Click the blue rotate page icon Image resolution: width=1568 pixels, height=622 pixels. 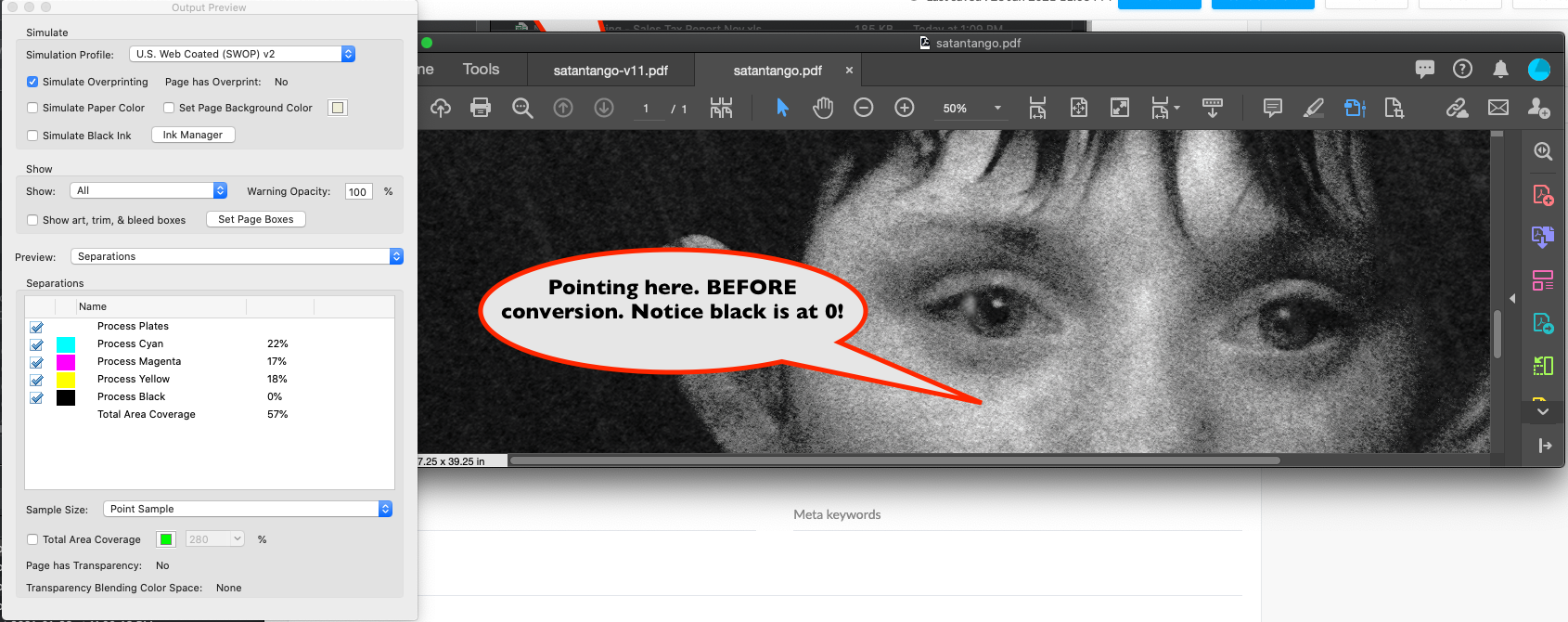(1355, 108)
